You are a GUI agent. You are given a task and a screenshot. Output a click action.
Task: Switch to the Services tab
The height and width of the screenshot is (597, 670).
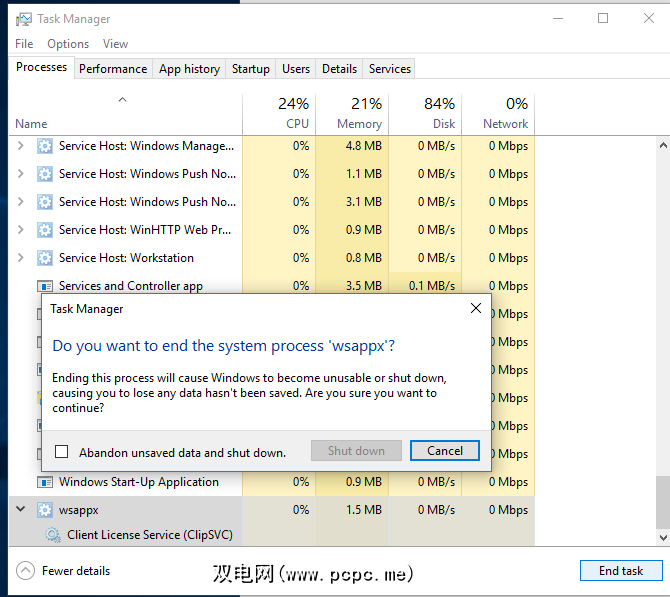coord(390,69)
